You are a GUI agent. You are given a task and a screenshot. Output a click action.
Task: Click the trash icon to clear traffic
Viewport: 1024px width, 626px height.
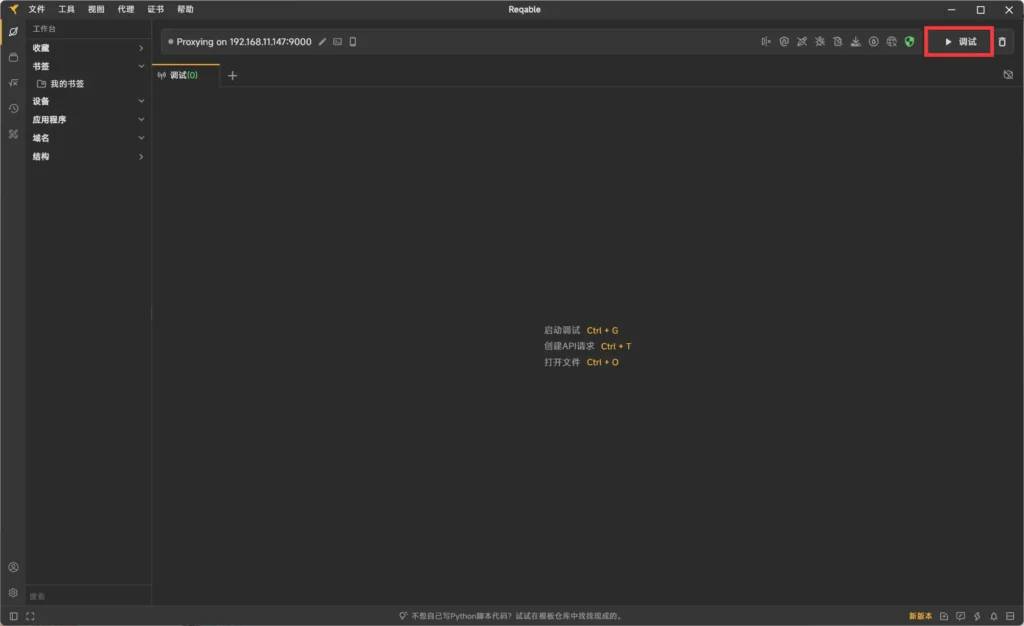(1002, 42)
